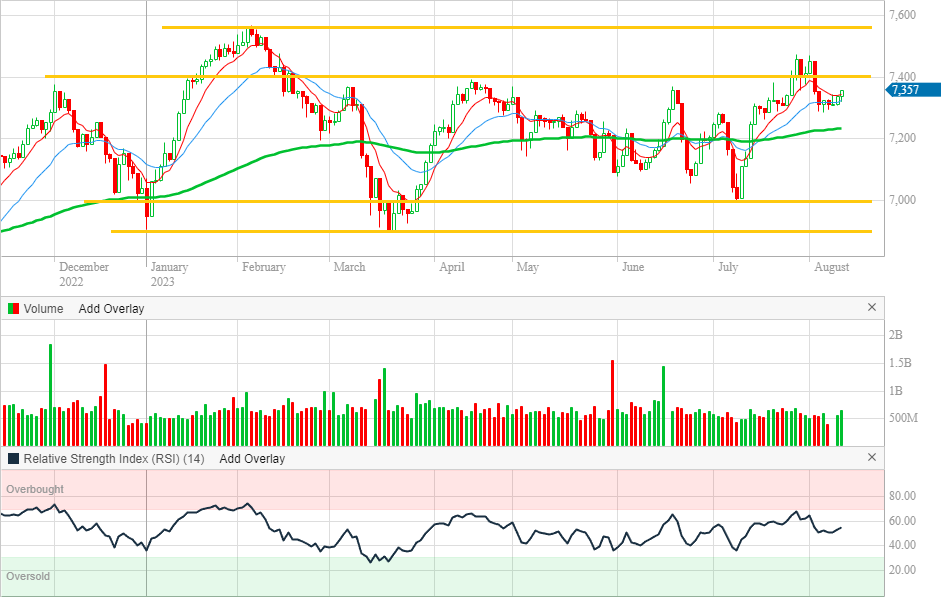Click the thick green long-term moving average line
This screenshot has height=597, width=945.
coord(300,148)
